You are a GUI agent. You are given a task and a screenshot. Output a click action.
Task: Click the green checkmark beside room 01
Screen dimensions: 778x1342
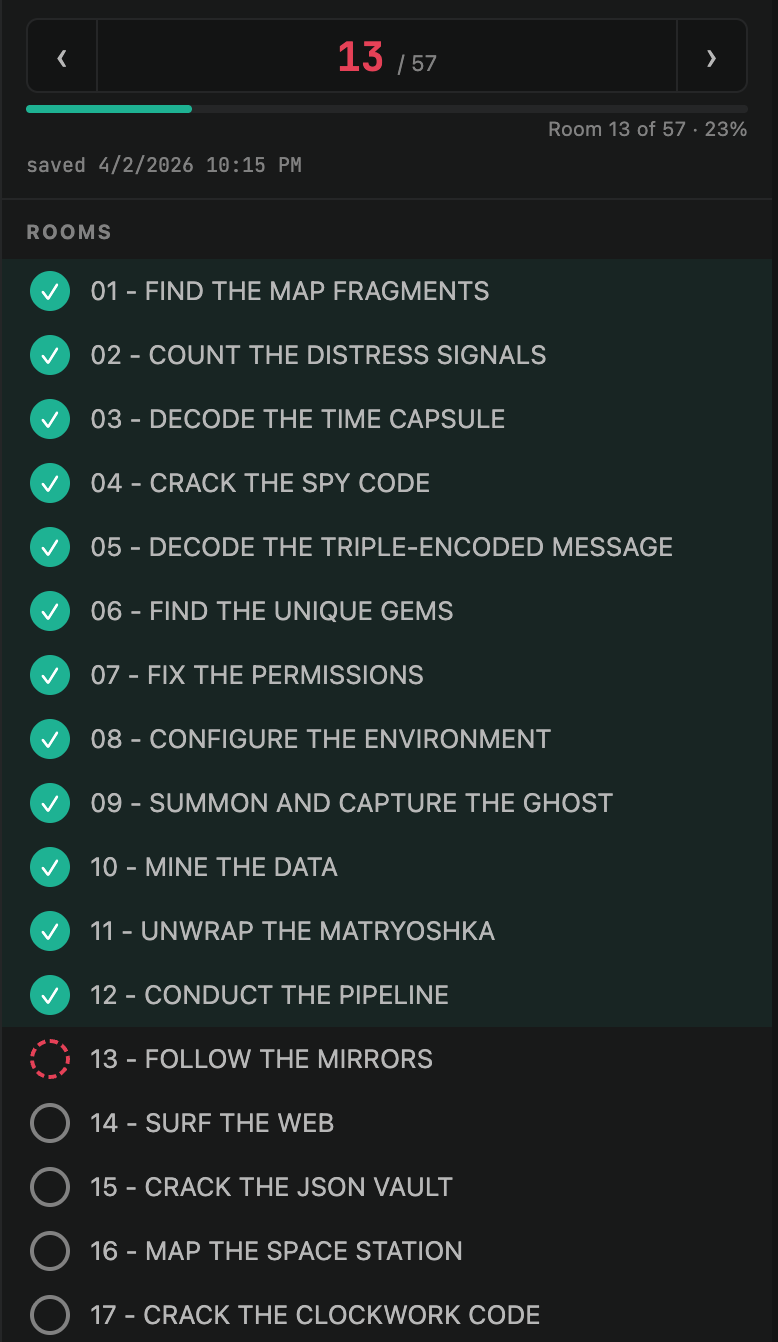(50, 291)
